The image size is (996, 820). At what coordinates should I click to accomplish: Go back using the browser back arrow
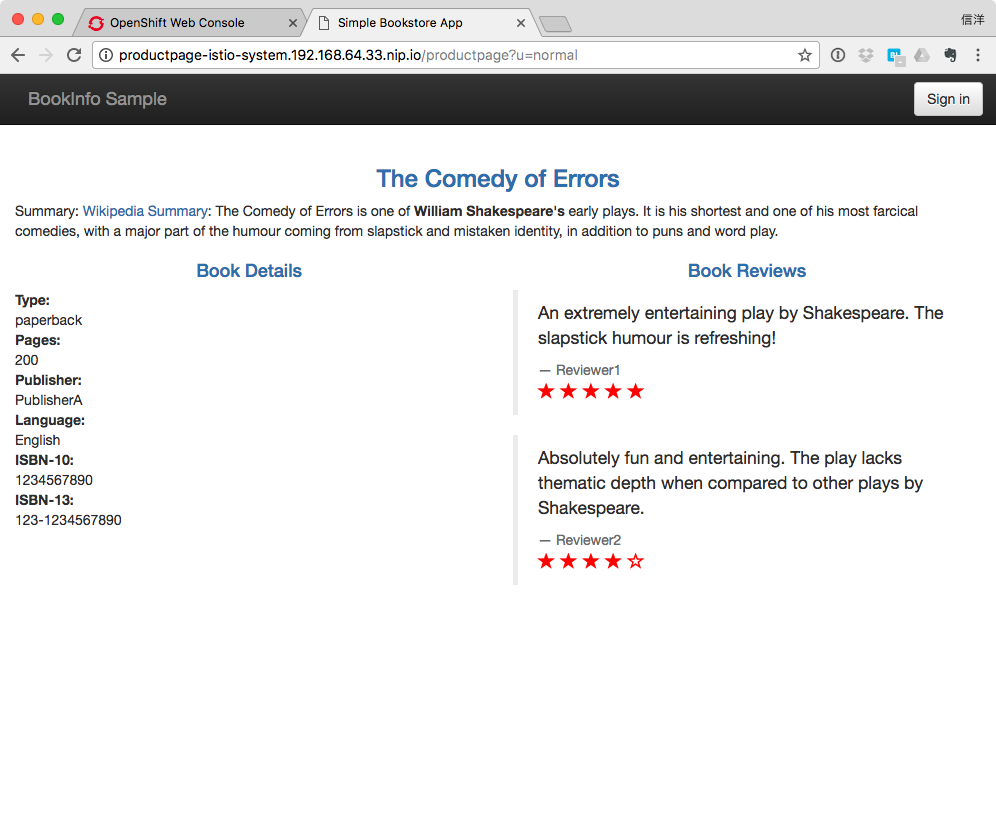coord(18,55)
